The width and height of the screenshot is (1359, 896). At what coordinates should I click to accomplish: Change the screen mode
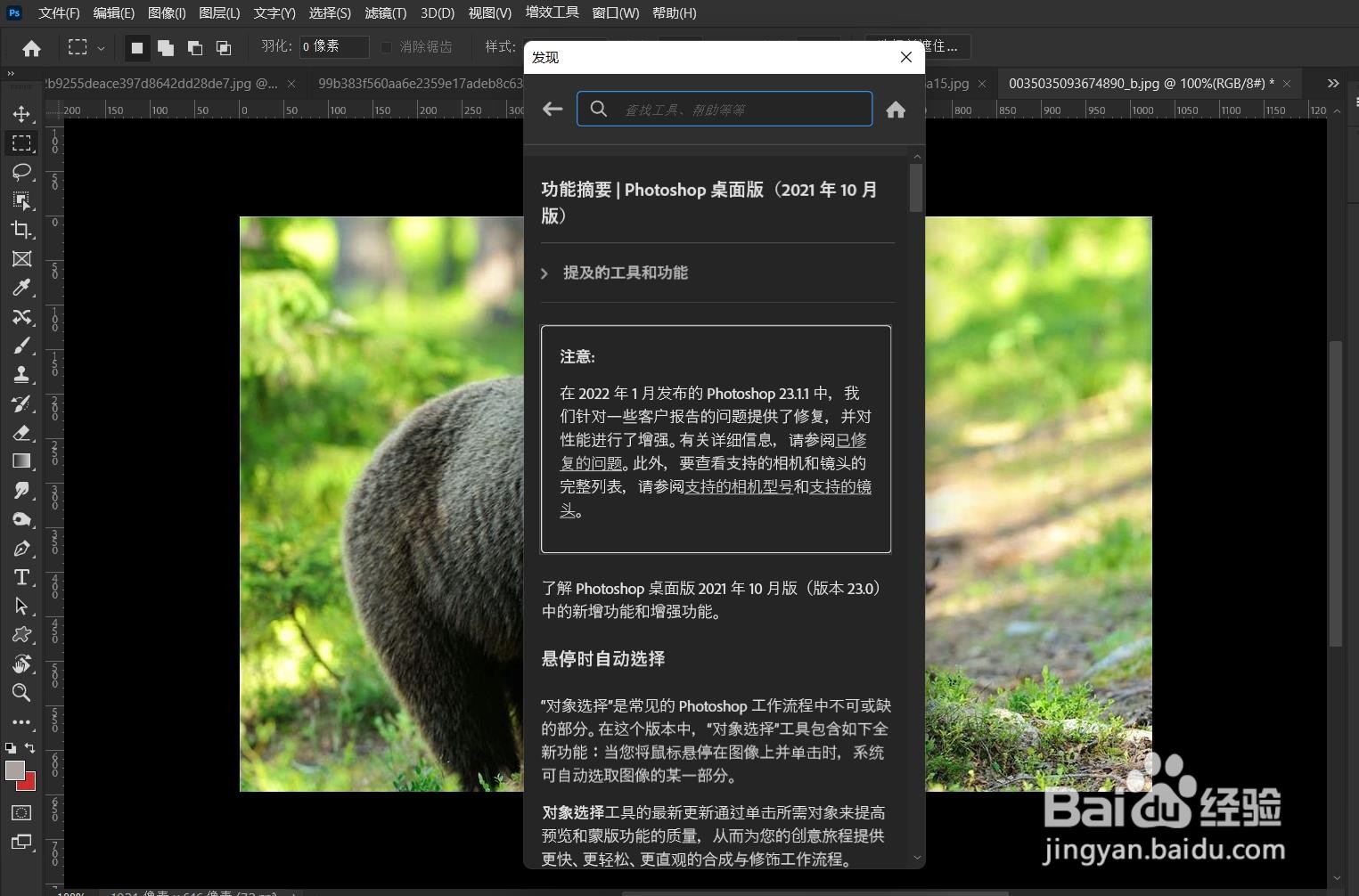[21, 842]
